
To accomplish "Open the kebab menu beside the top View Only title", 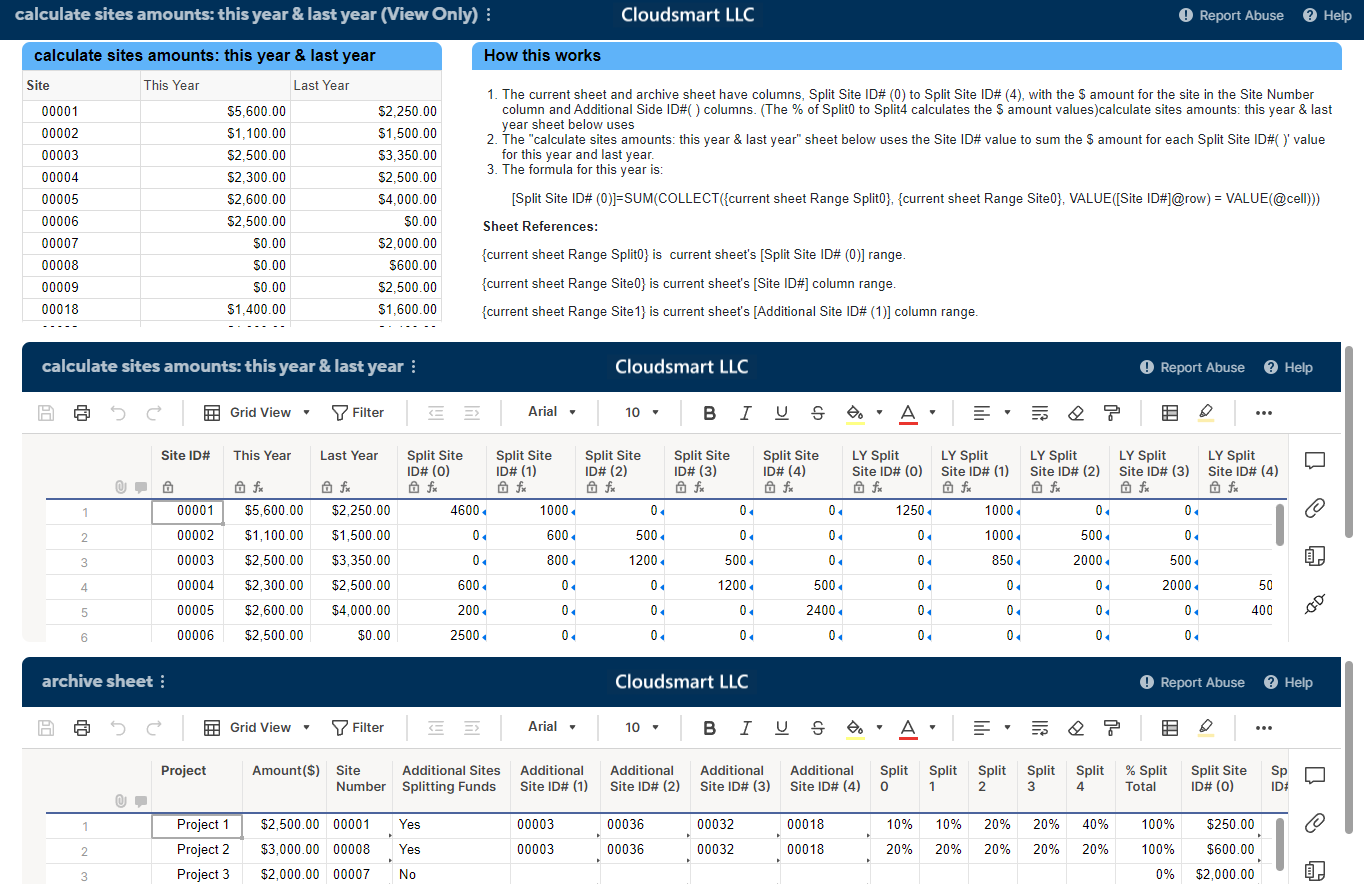I will click(x=488, y=15).
